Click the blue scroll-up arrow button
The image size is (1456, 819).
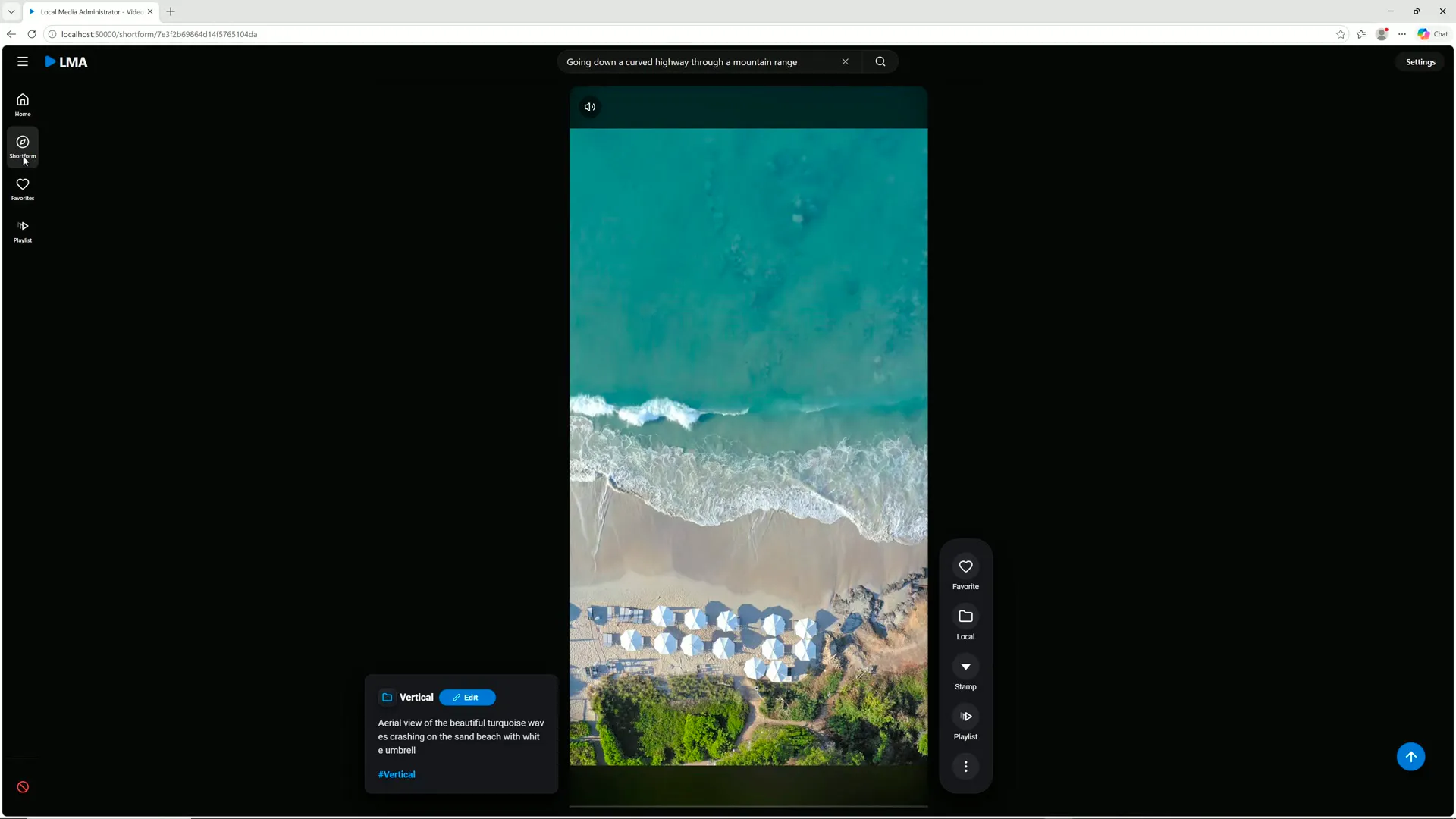(1410, 757)
